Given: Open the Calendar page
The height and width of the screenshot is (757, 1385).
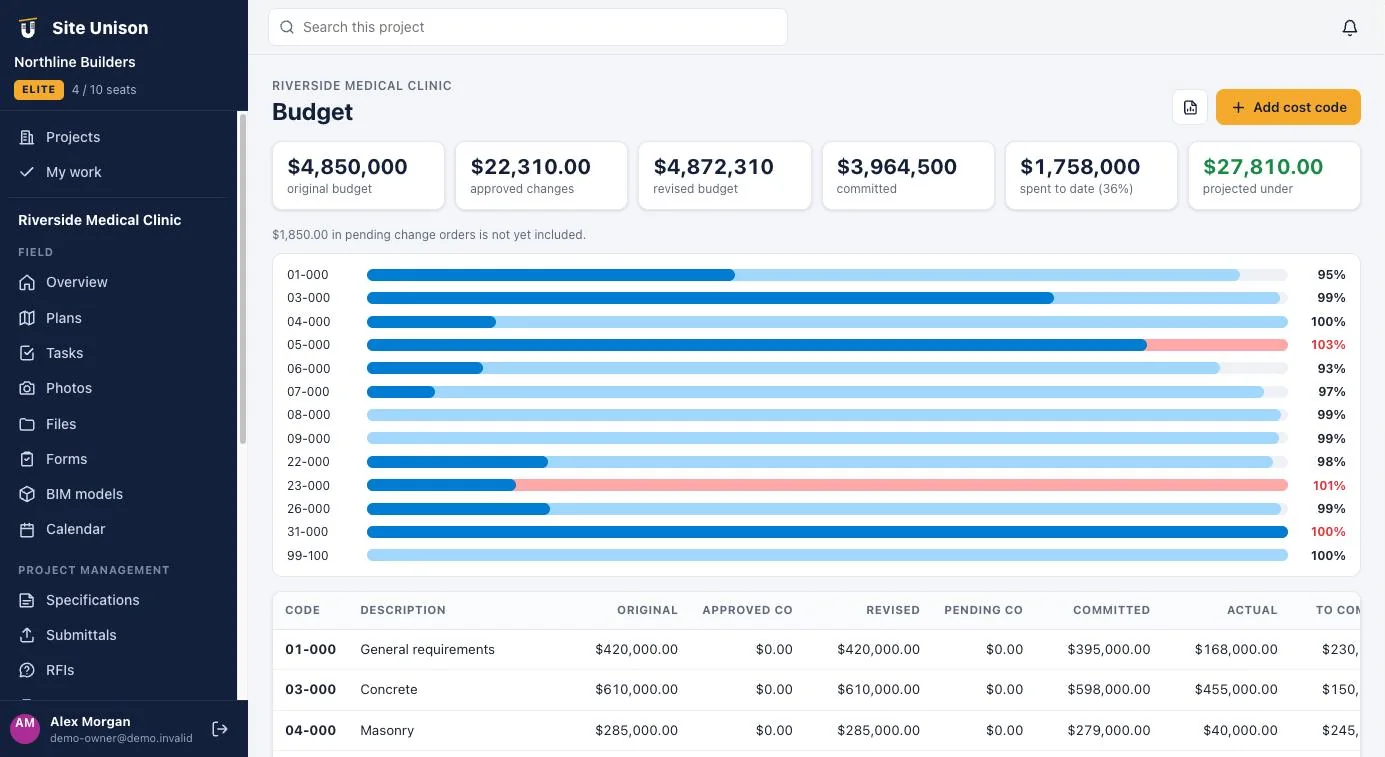Looking at the screenshot, I should click(x=120, y=529).
